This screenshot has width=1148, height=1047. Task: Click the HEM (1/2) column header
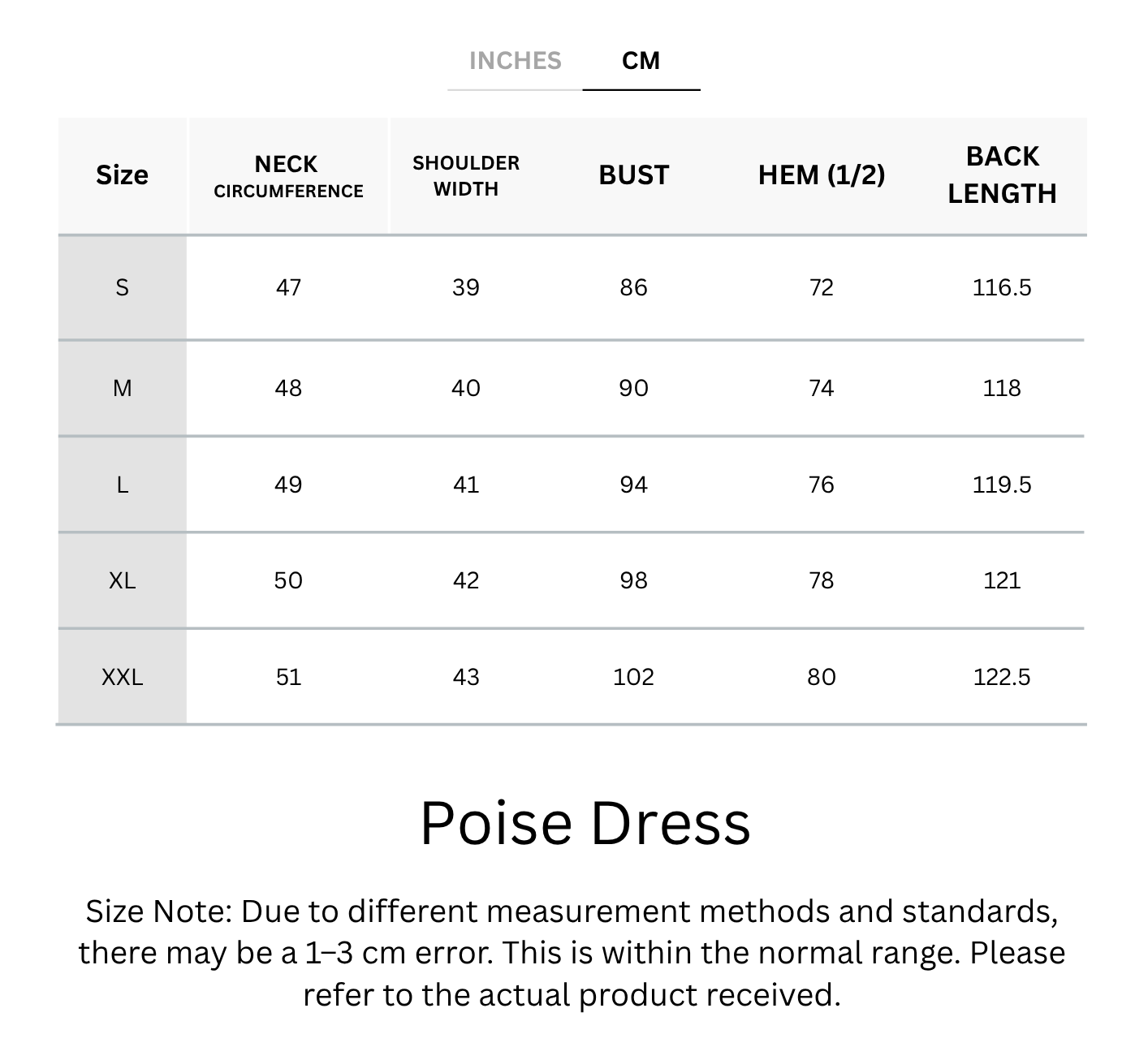pyautogui.click(x=821, y=175)
